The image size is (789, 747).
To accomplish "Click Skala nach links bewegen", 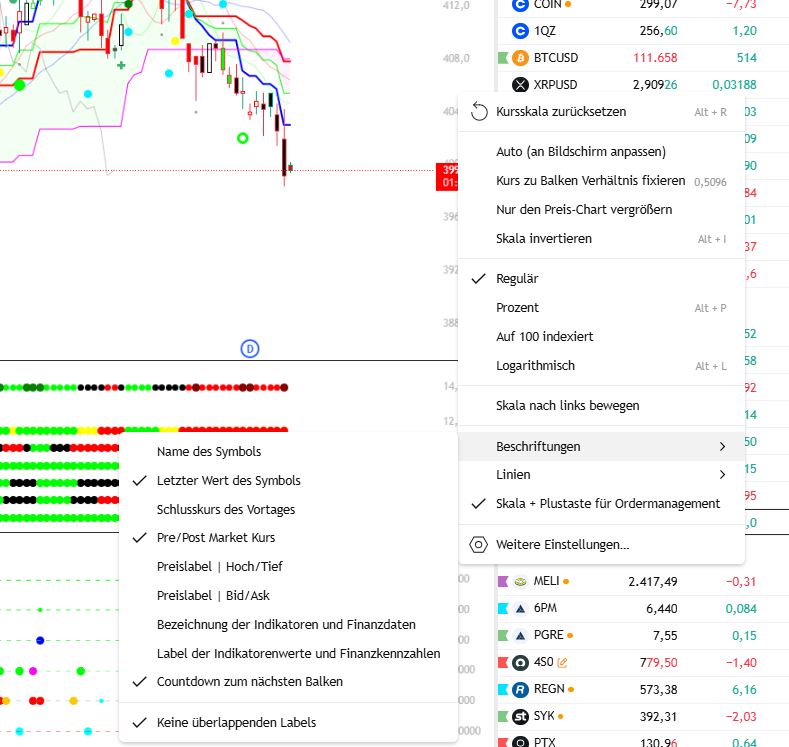I will click(567, 406).
